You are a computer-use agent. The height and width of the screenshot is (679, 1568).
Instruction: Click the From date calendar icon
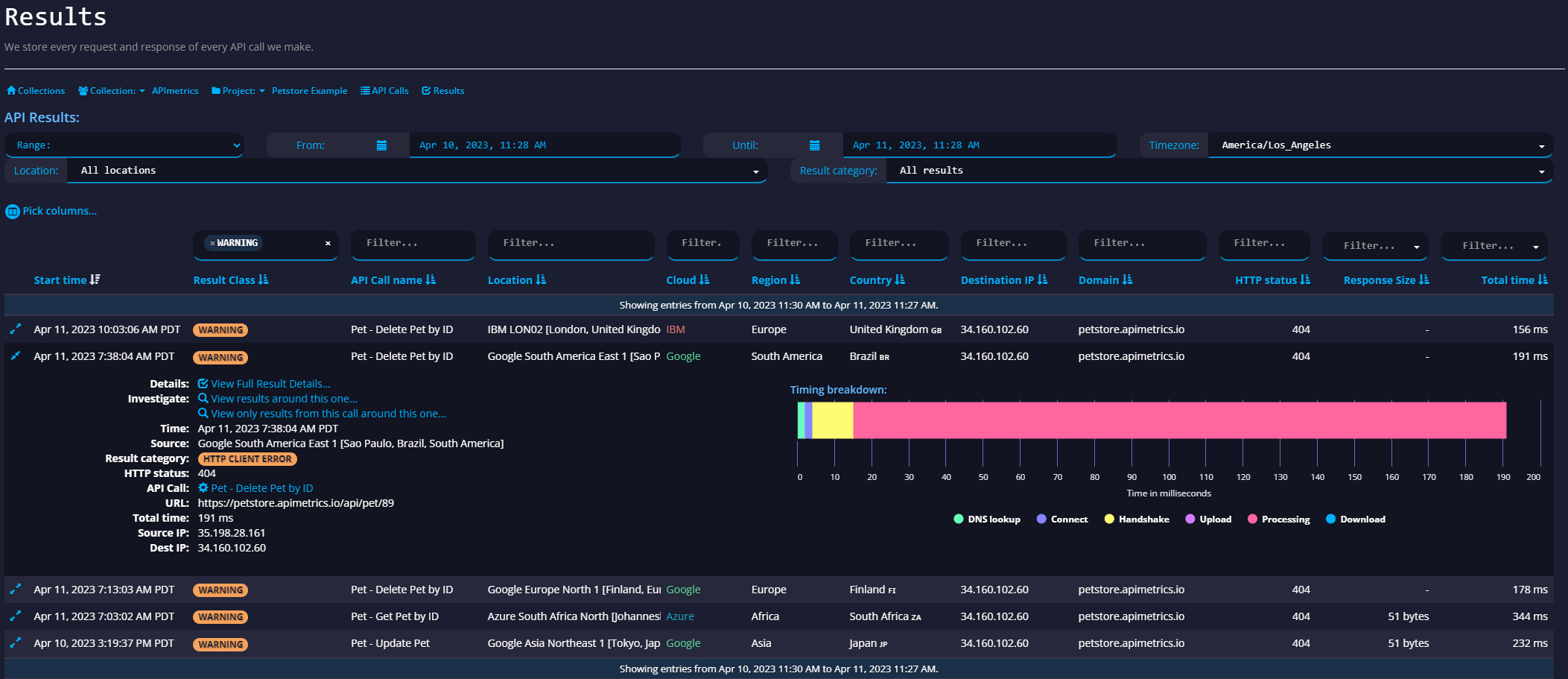click(381, 145)
